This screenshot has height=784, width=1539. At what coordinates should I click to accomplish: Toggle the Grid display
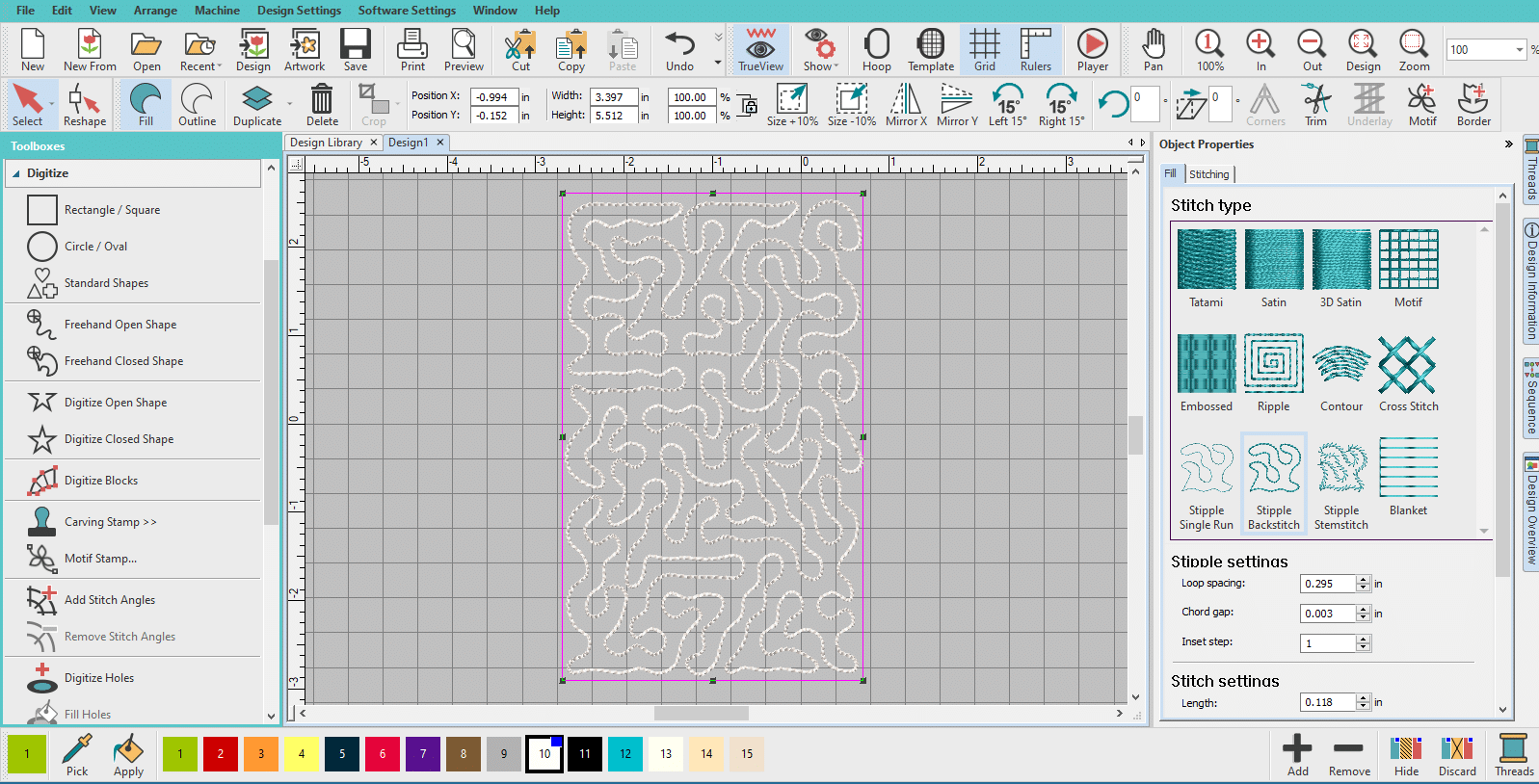(x=985, y=49)
